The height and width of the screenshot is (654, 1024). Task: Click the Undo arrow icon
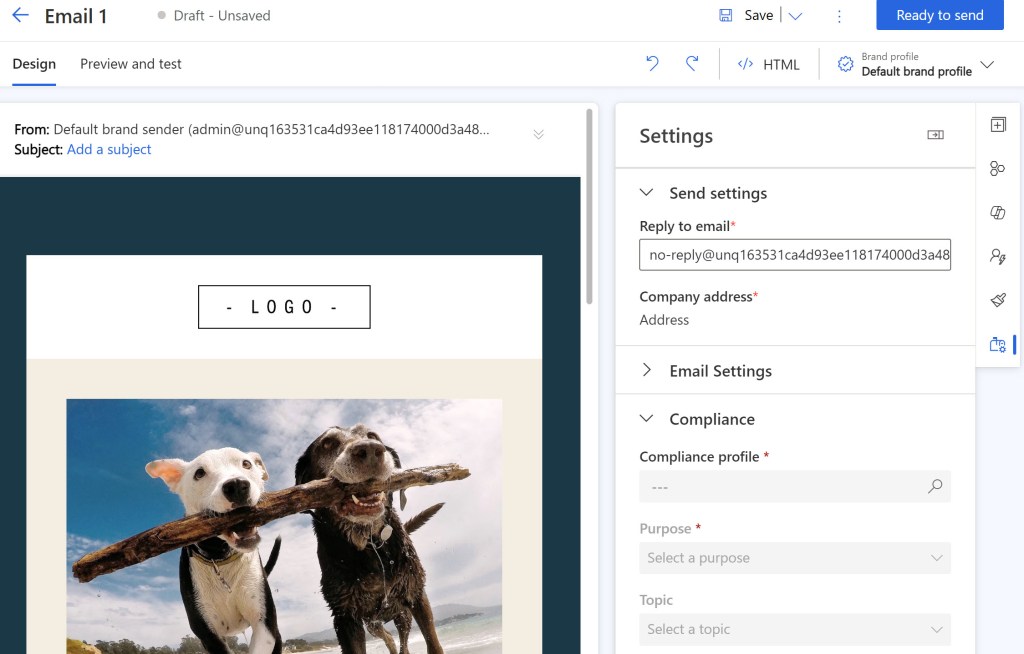point(652,63)
